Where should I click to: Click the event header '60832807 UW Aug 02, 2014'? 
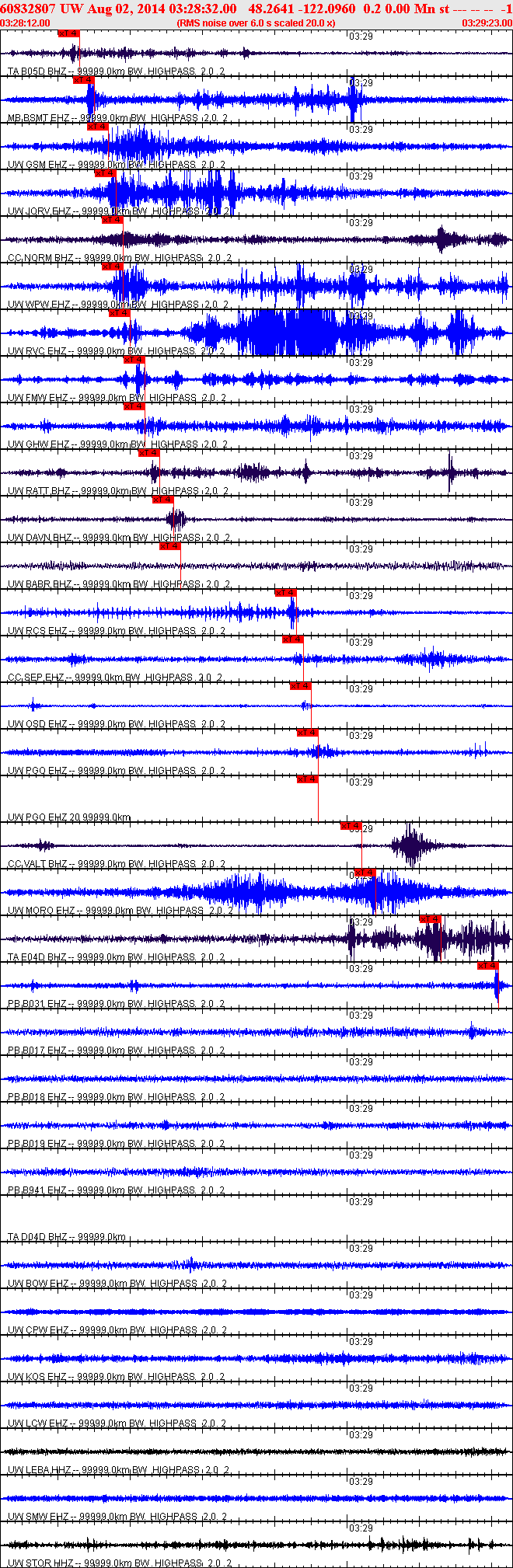coord(83,9)
